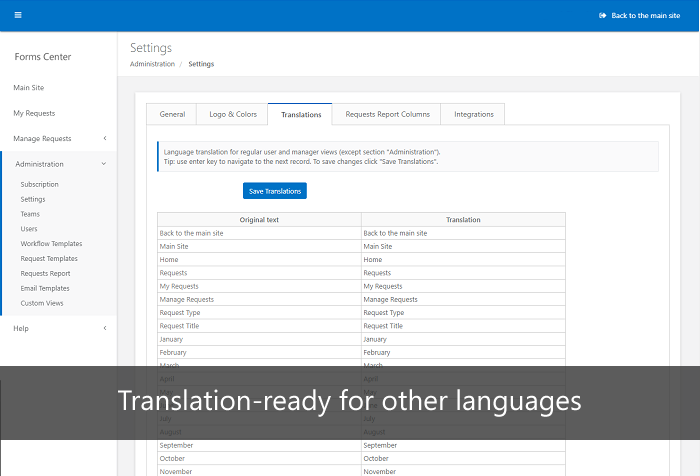Click the Save Translations button

[275, 191]
